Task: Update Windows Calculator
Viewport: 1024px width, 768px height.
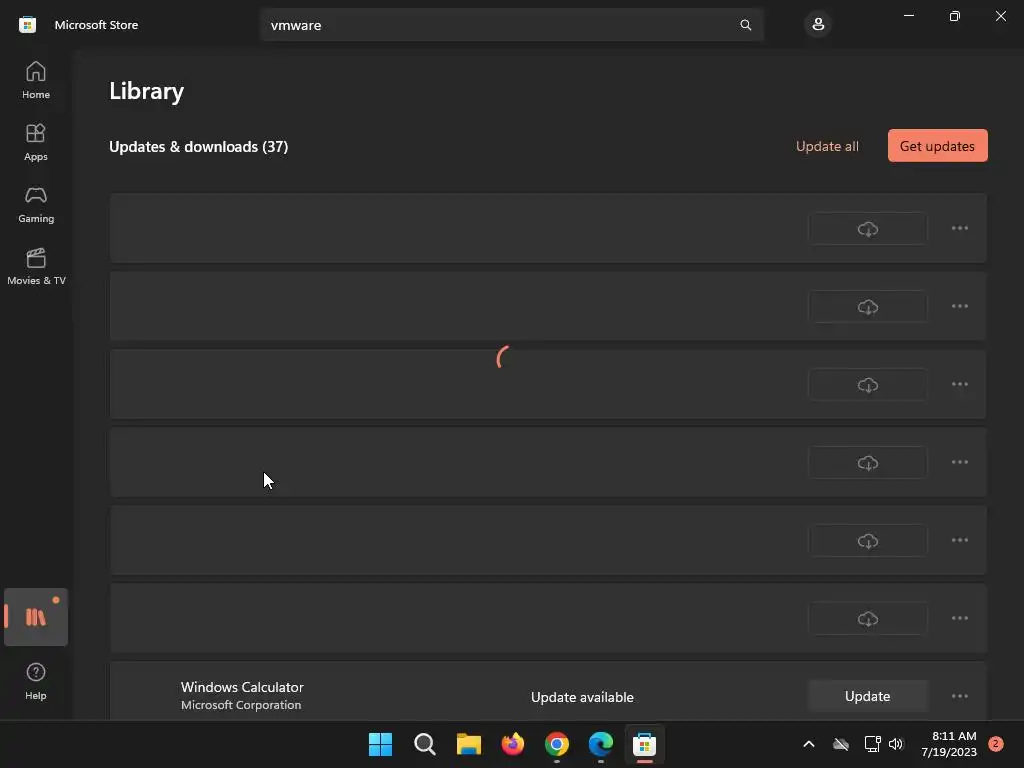Action: pos(867,696)
